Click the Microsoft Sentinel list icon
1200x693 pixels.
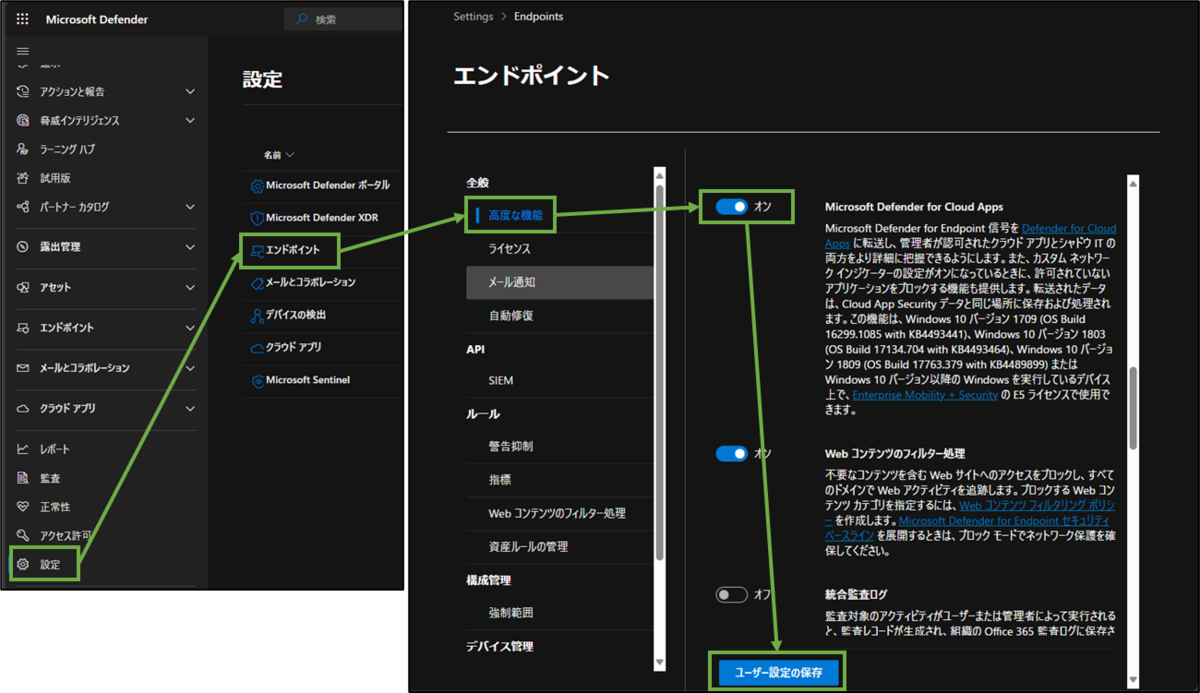(257, 381)
